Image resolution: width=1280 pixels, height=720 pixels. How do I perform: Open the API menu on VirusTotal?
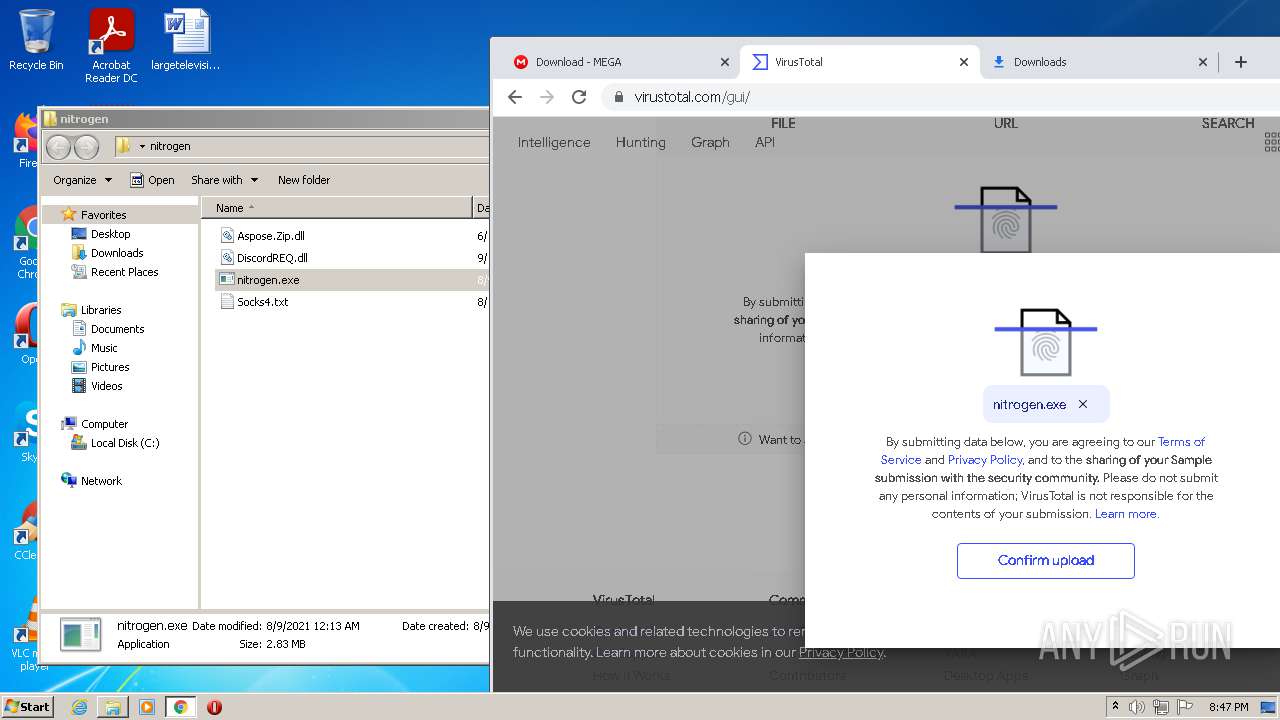click(x=765, y=142)
